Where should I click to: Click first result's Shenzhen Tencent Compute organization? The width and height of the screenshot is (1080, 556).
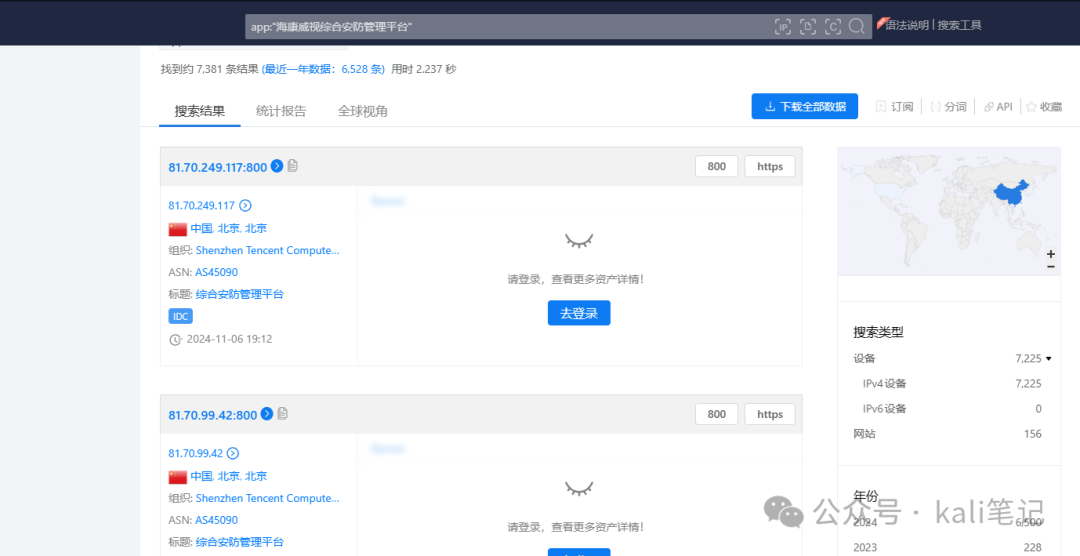(267, 250)
